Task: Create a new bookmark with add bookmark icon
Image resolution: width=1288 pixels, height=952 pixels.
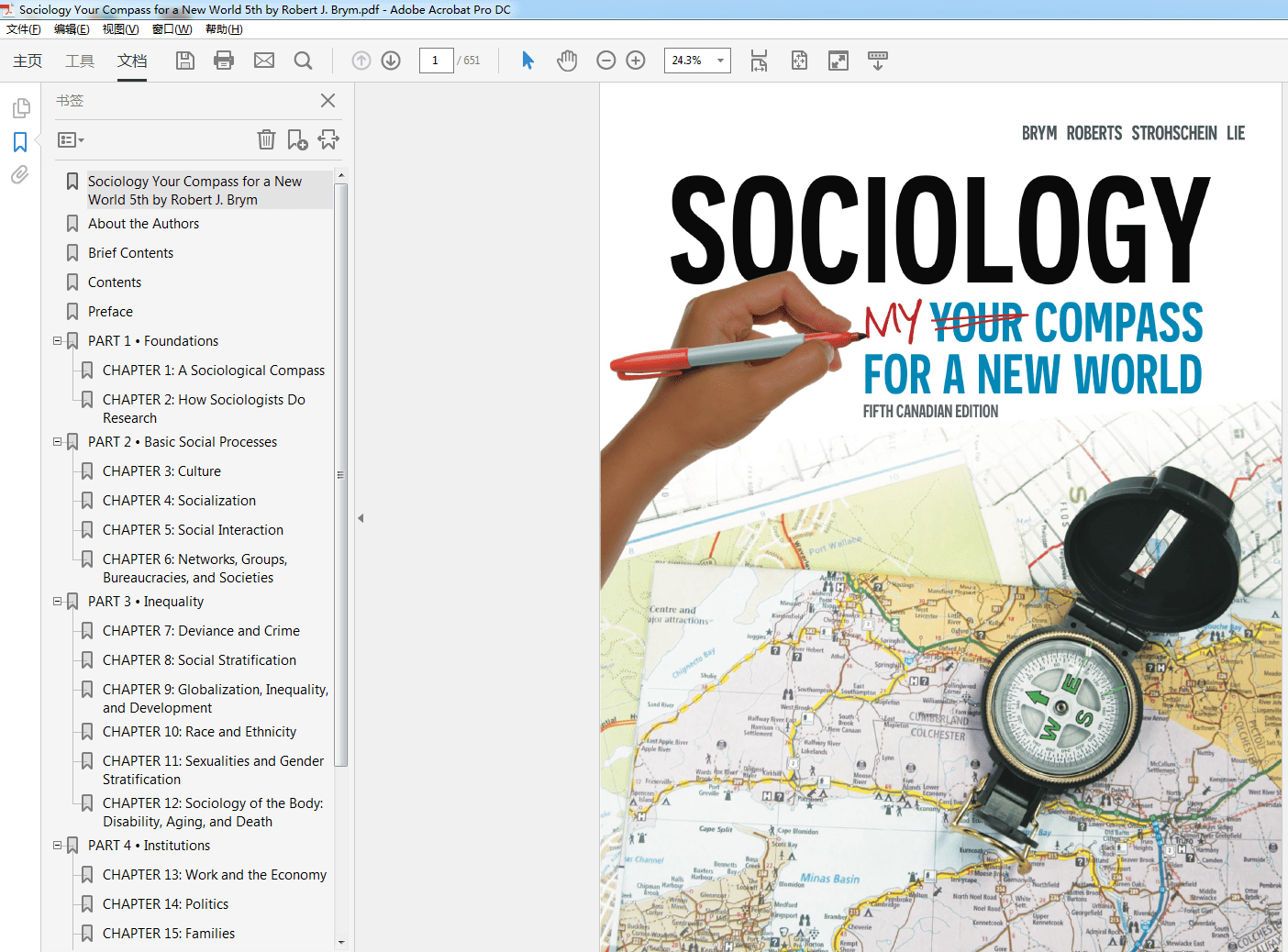Action: 296,139
